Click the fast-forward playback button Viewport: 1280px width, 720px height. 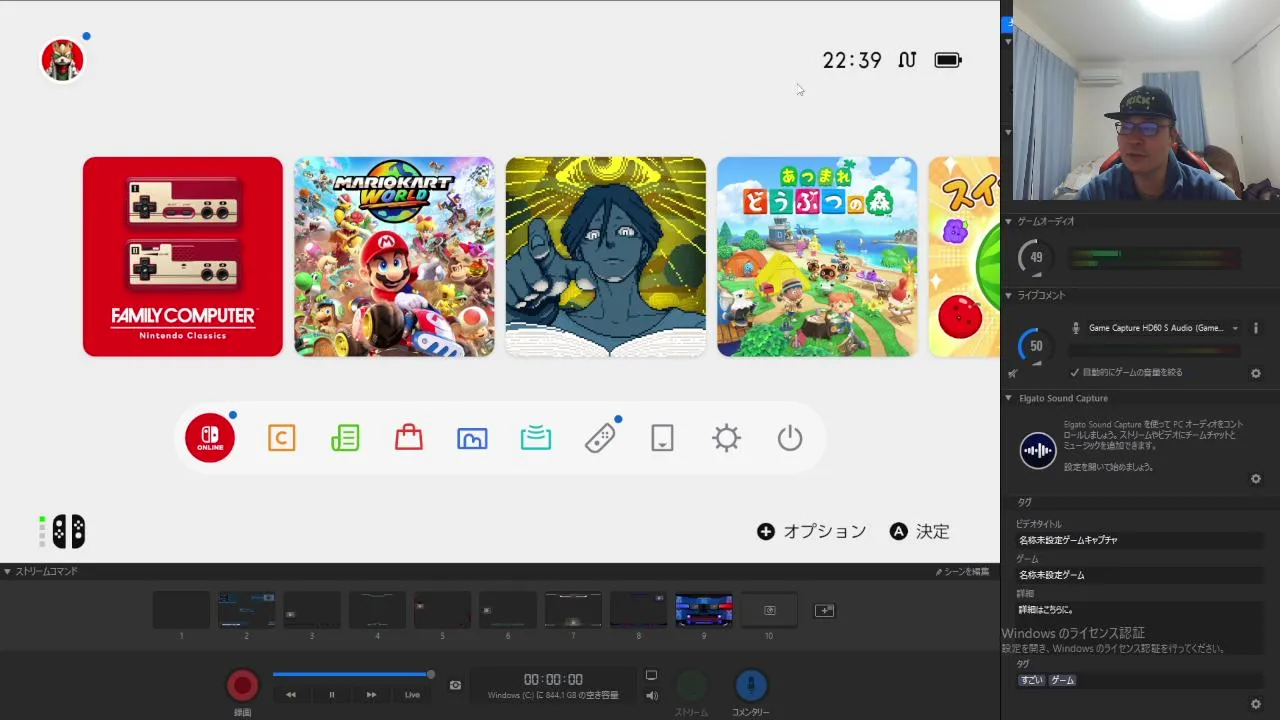point(371,695)
